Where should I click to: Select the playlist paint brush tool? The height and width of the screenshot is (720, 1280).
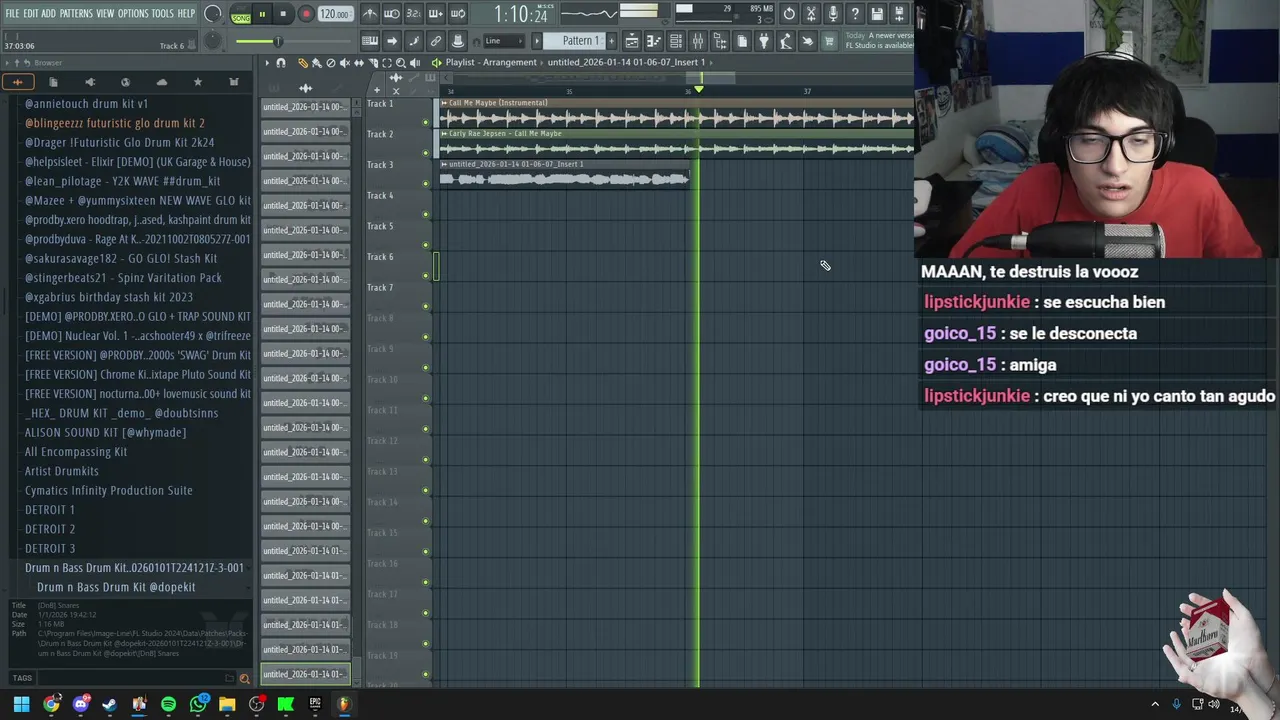(x=316, y=63)
